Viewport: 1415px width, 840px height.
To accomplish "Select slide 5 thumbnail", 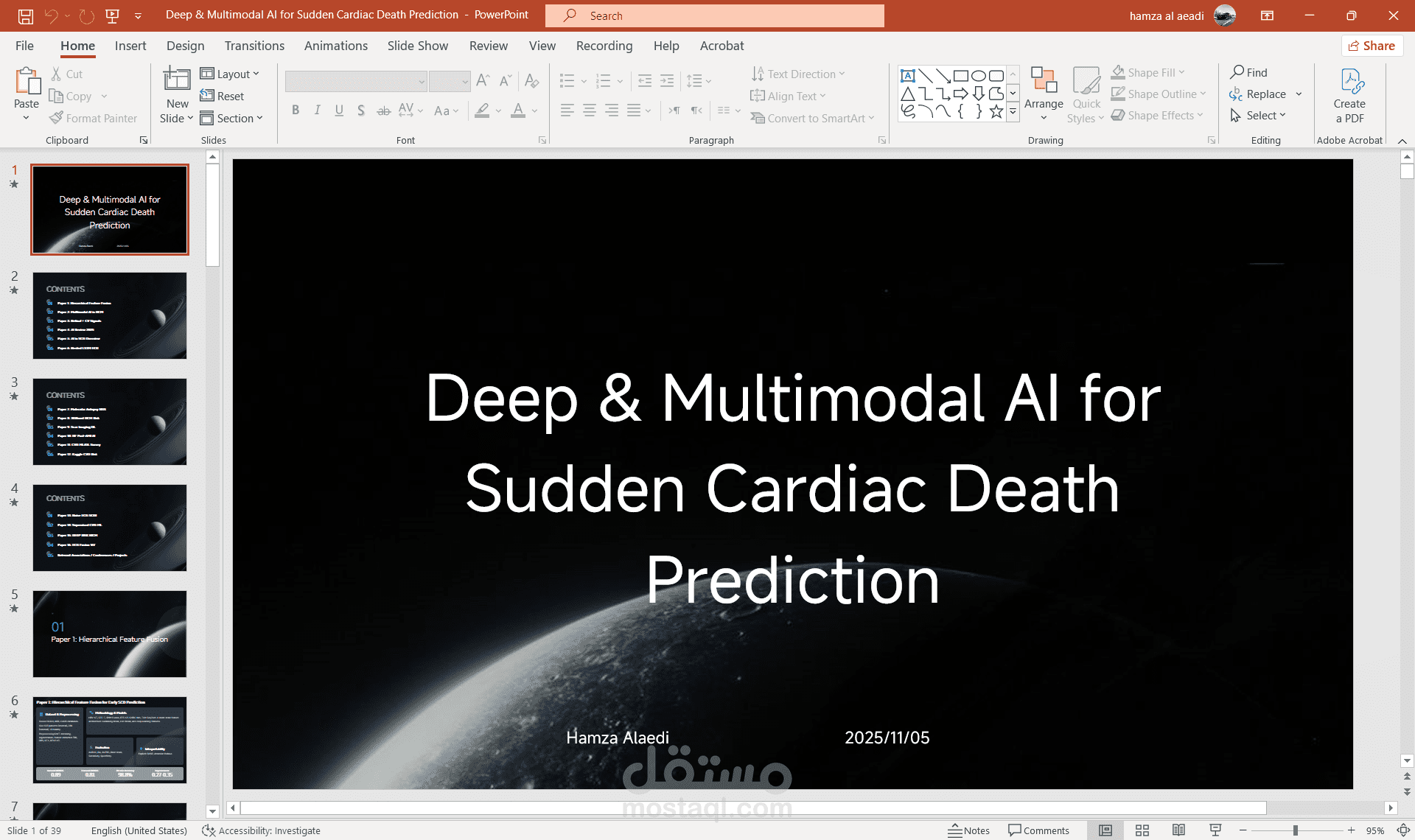I will tap(110, 634).
